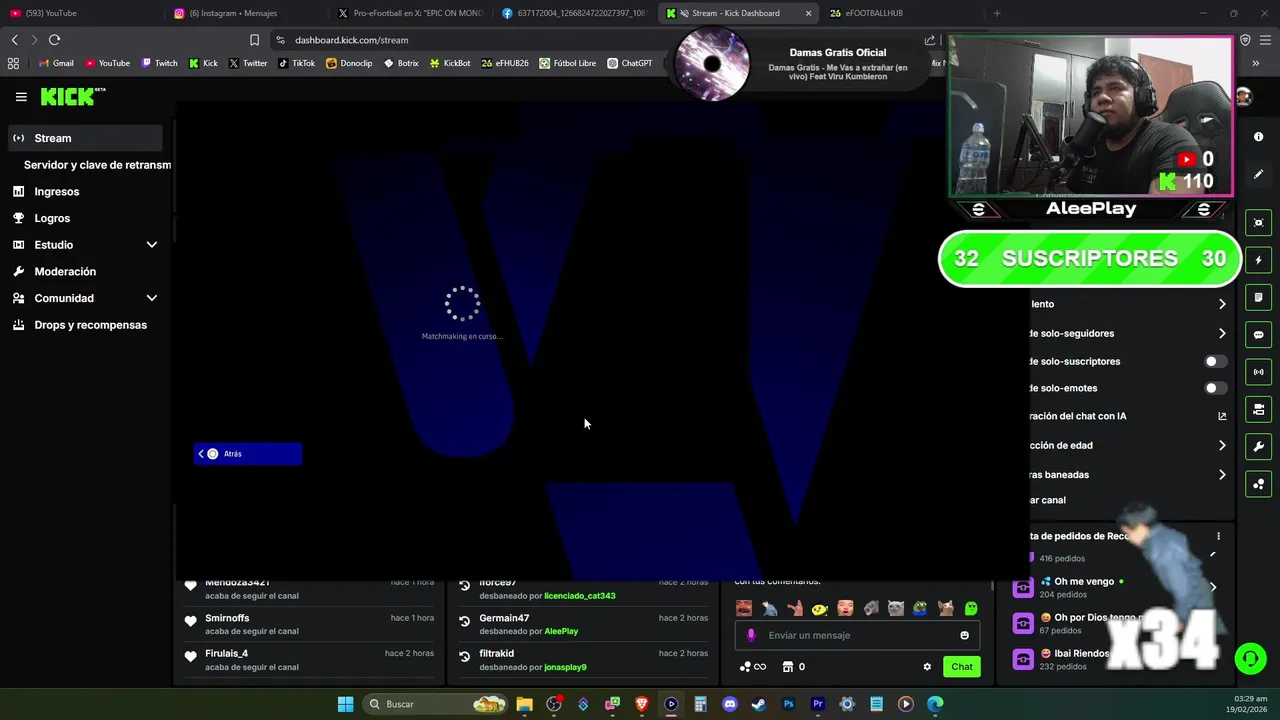The width and height of the screenshot is (1280, 720).
Task: Click the channel points bubbles sidebar icon
Action: [1258, 484]
